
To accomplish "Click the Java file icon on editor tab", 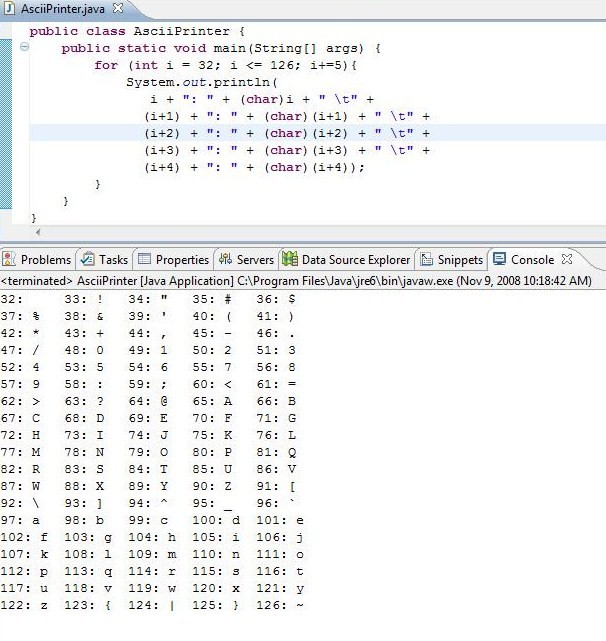I will [10, 8].
